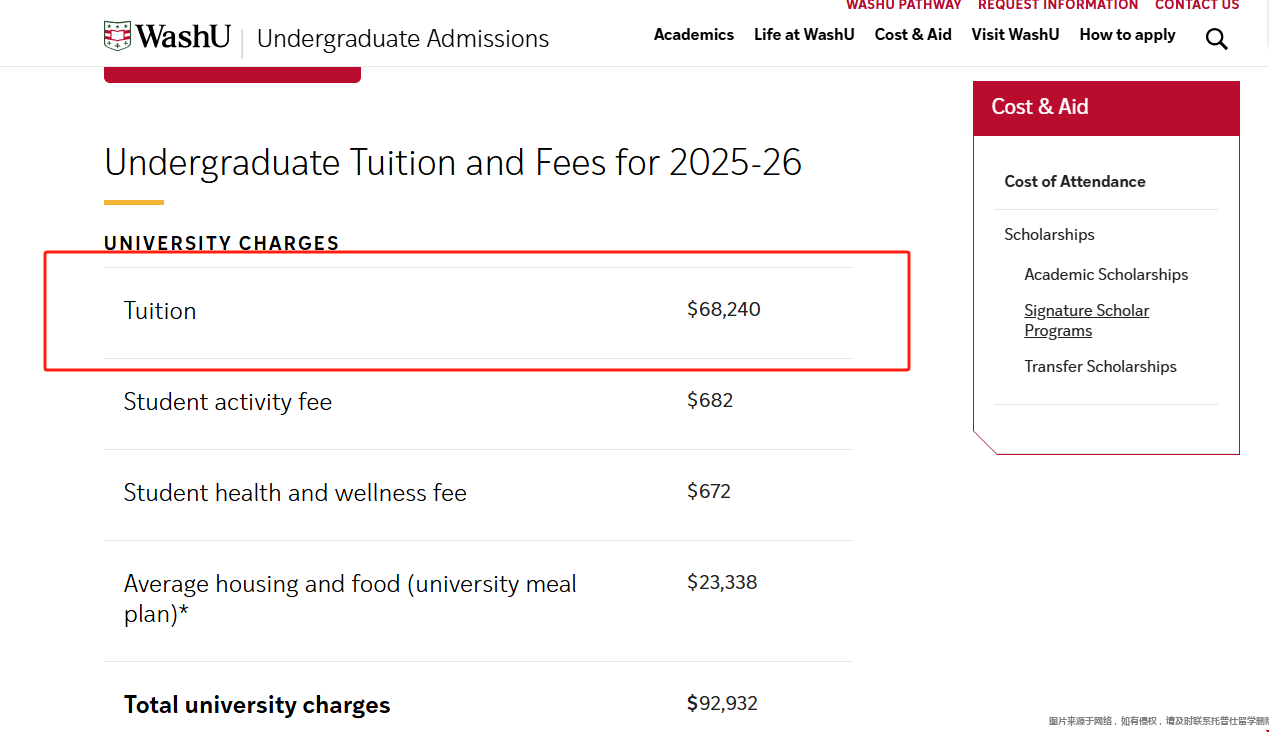Open the site search magnifier icon
This screenshot has height=732, width=1269.
pos(1216,39)
